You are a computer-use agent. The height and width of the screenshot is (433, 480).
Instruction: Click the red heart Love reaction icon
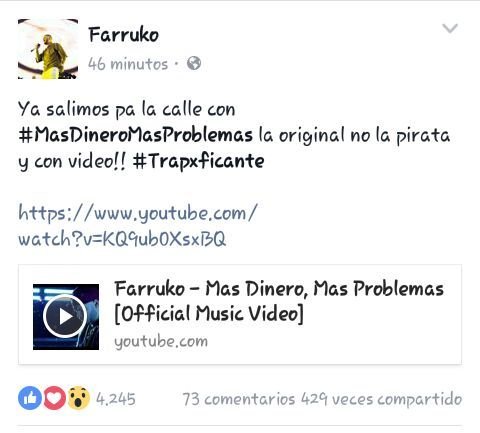click(x=54, y=398)
